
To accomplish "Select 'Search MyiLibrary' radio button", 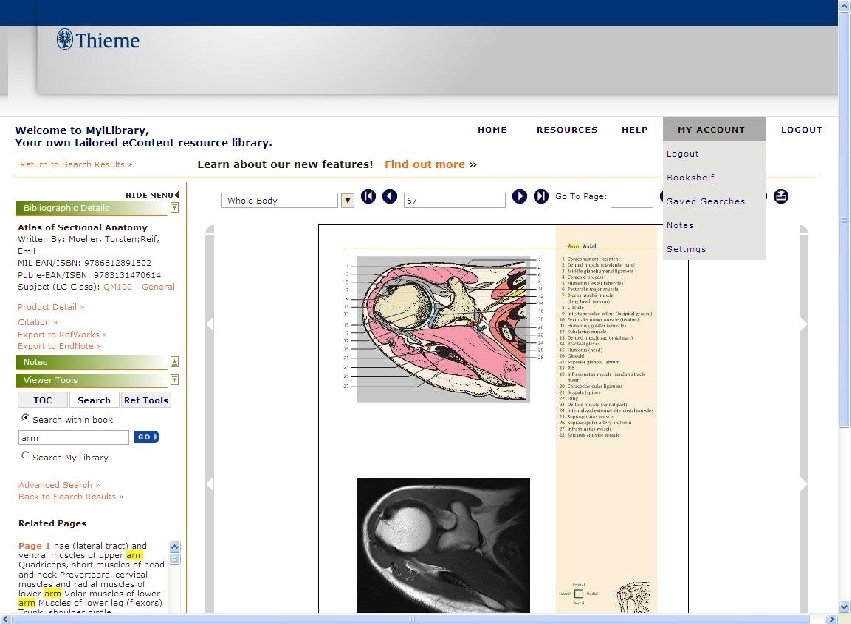I will (x=25, y=455).
